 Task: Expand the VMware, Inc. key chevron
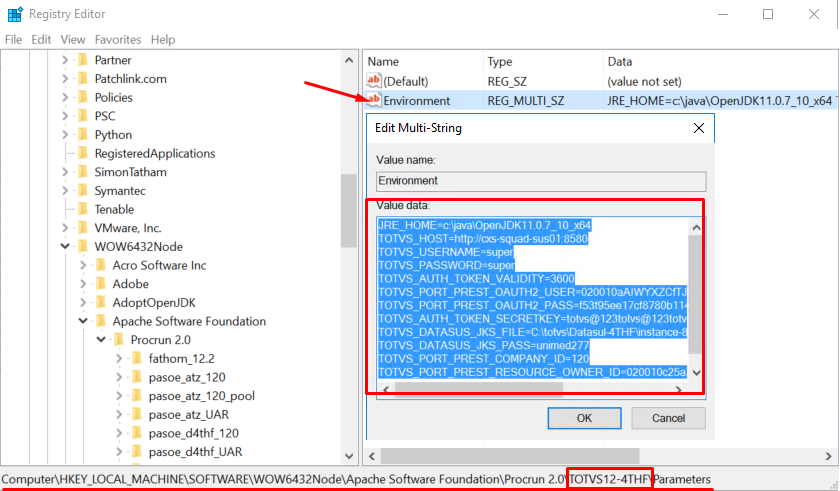[x=65, y=228]
